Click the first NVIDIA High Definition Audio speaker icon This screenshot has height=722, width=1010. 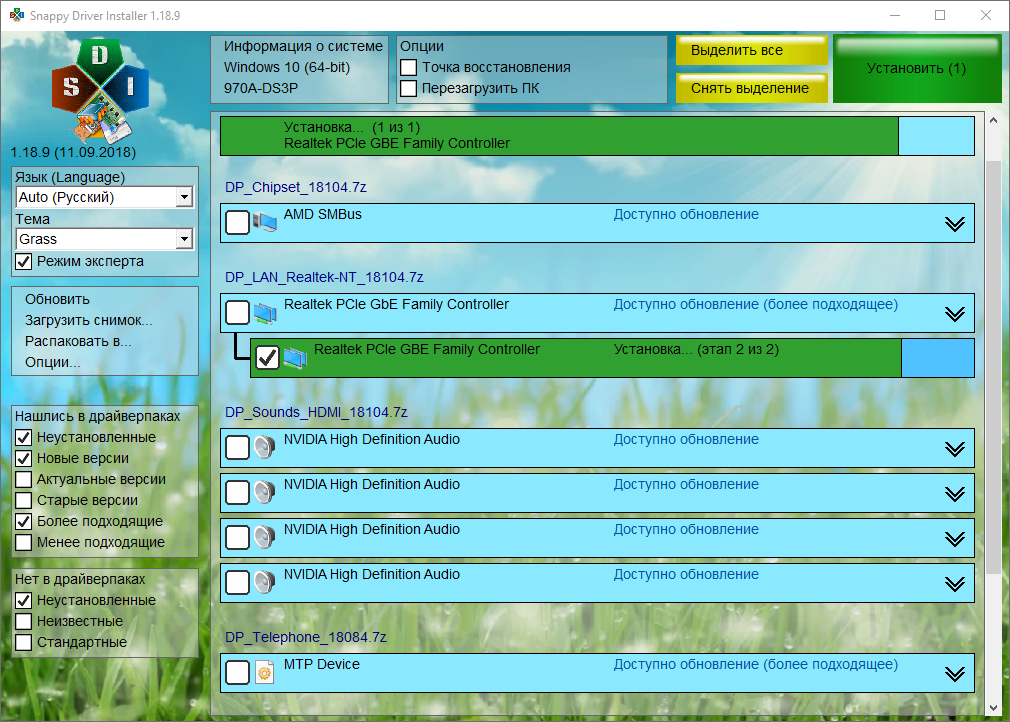click(265, 447)
